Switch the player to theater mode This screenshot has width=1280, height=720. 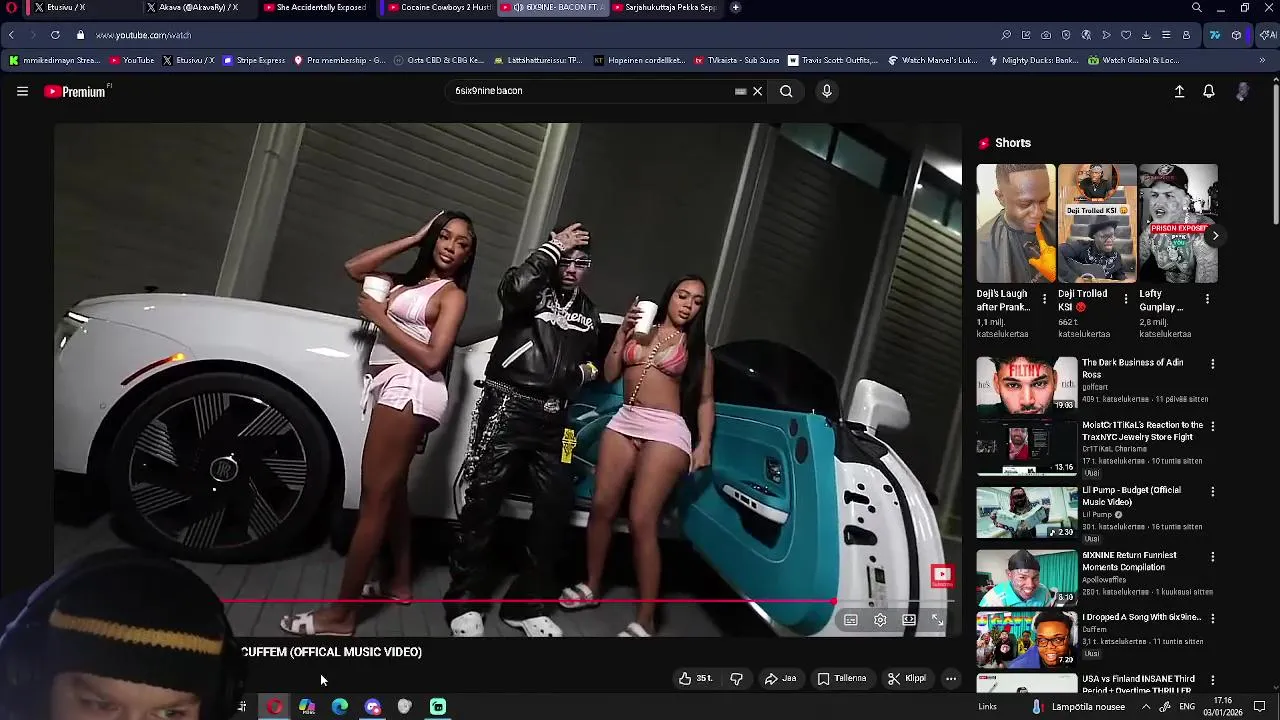pyautogui.click(x=909, y=620)
